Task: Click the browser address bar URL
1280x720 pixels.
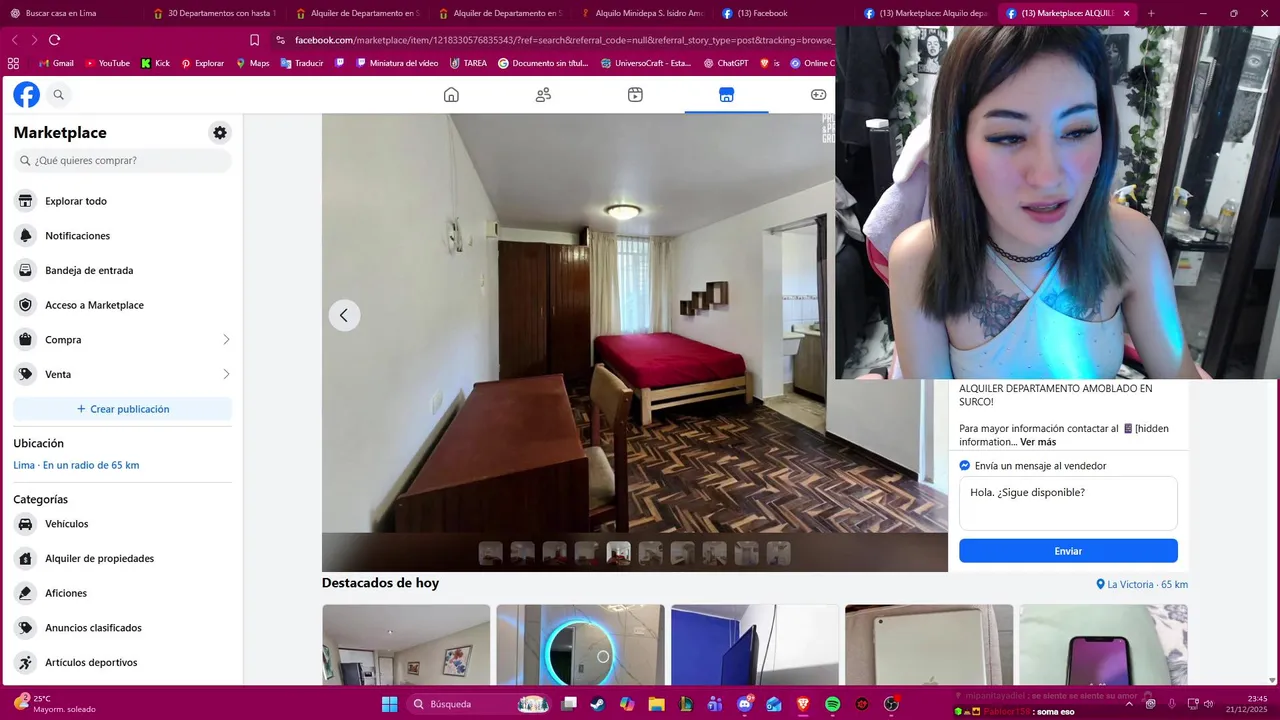Action: pos(564,40)
